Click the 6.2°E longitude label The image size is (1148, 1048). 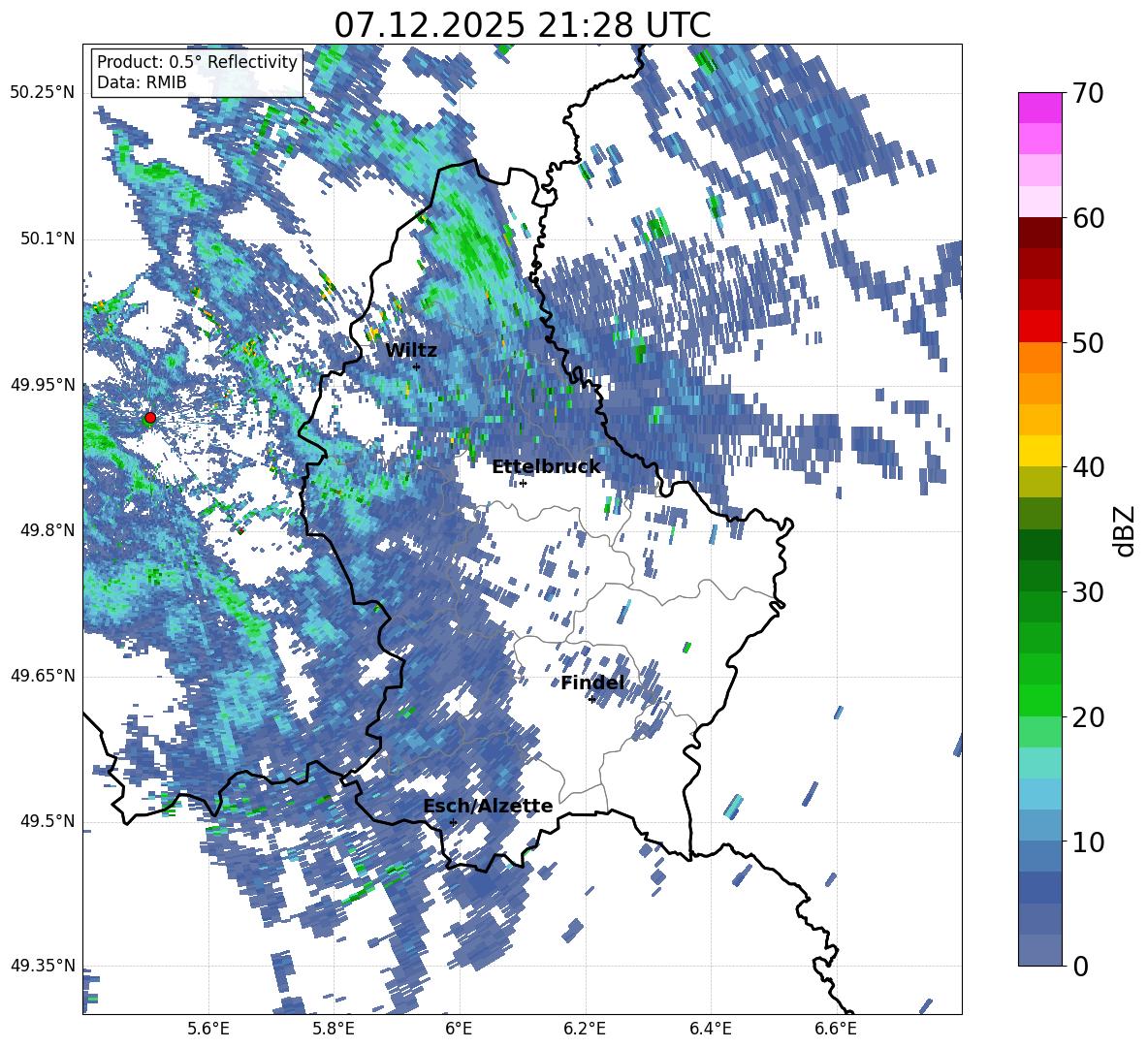tap(585, 1029)
